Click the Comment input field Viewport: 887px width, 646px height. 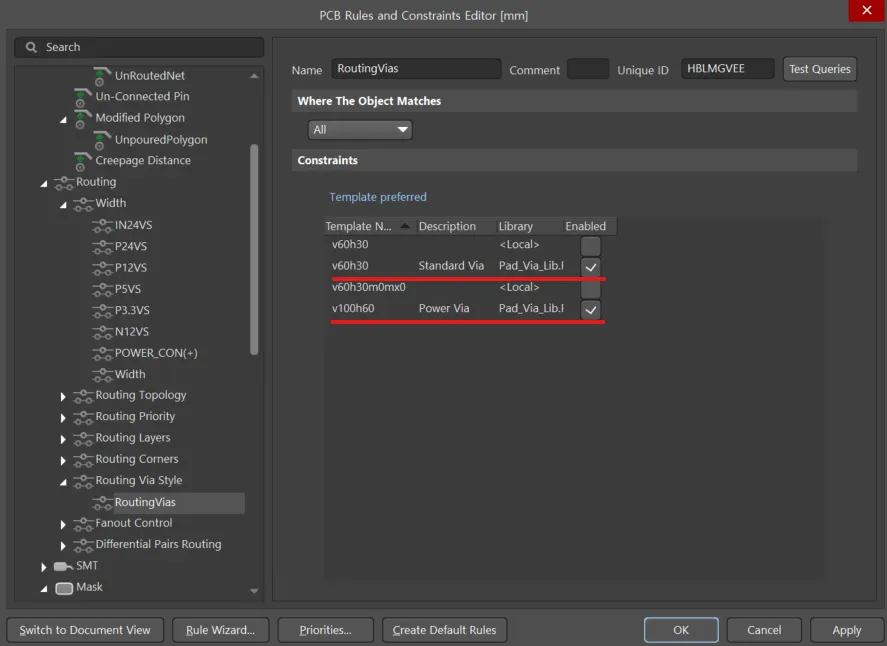588,68
